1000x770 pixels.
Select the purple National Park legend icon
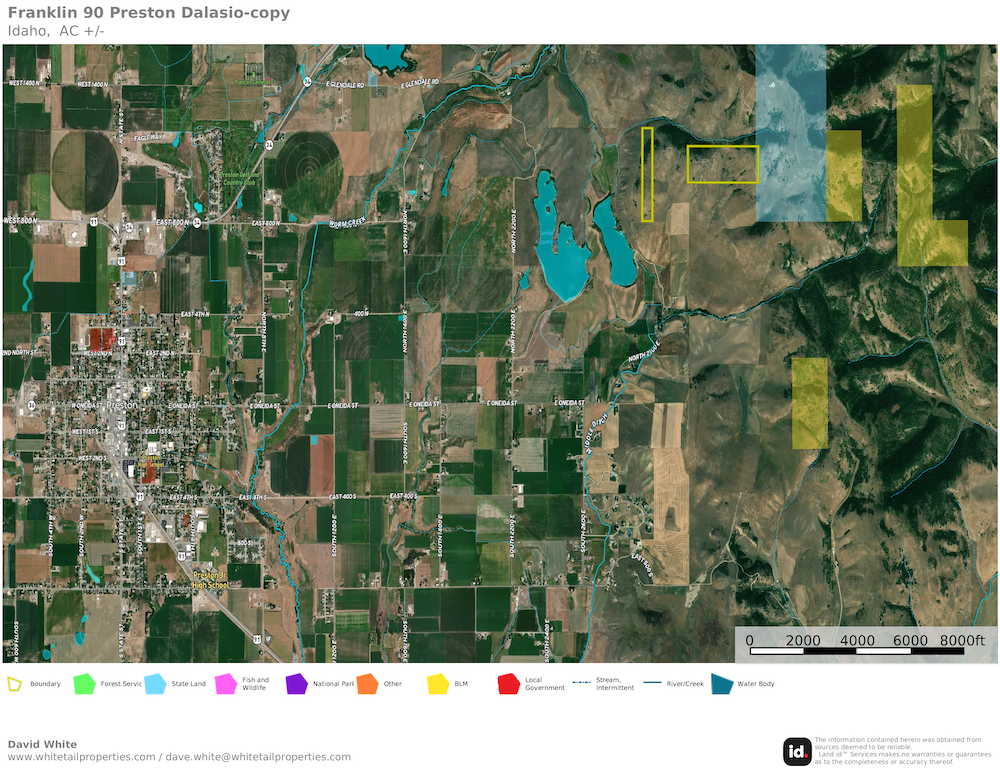tap(296, 684)
